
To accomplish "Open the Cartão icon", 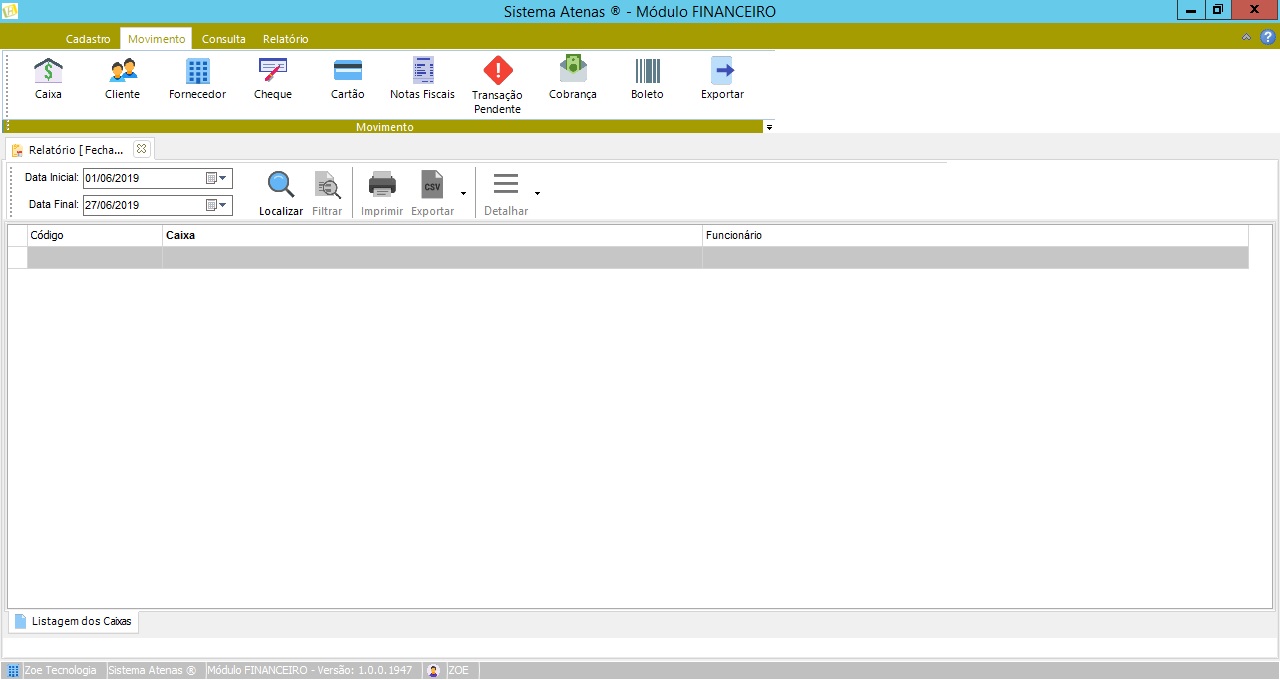I will click(348, 70).
